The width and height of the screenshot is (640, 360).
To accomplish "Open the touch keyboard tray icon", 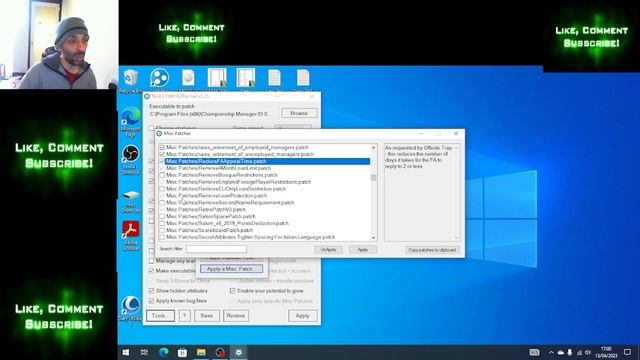I will pyautogui.click(x=534, y=352).
